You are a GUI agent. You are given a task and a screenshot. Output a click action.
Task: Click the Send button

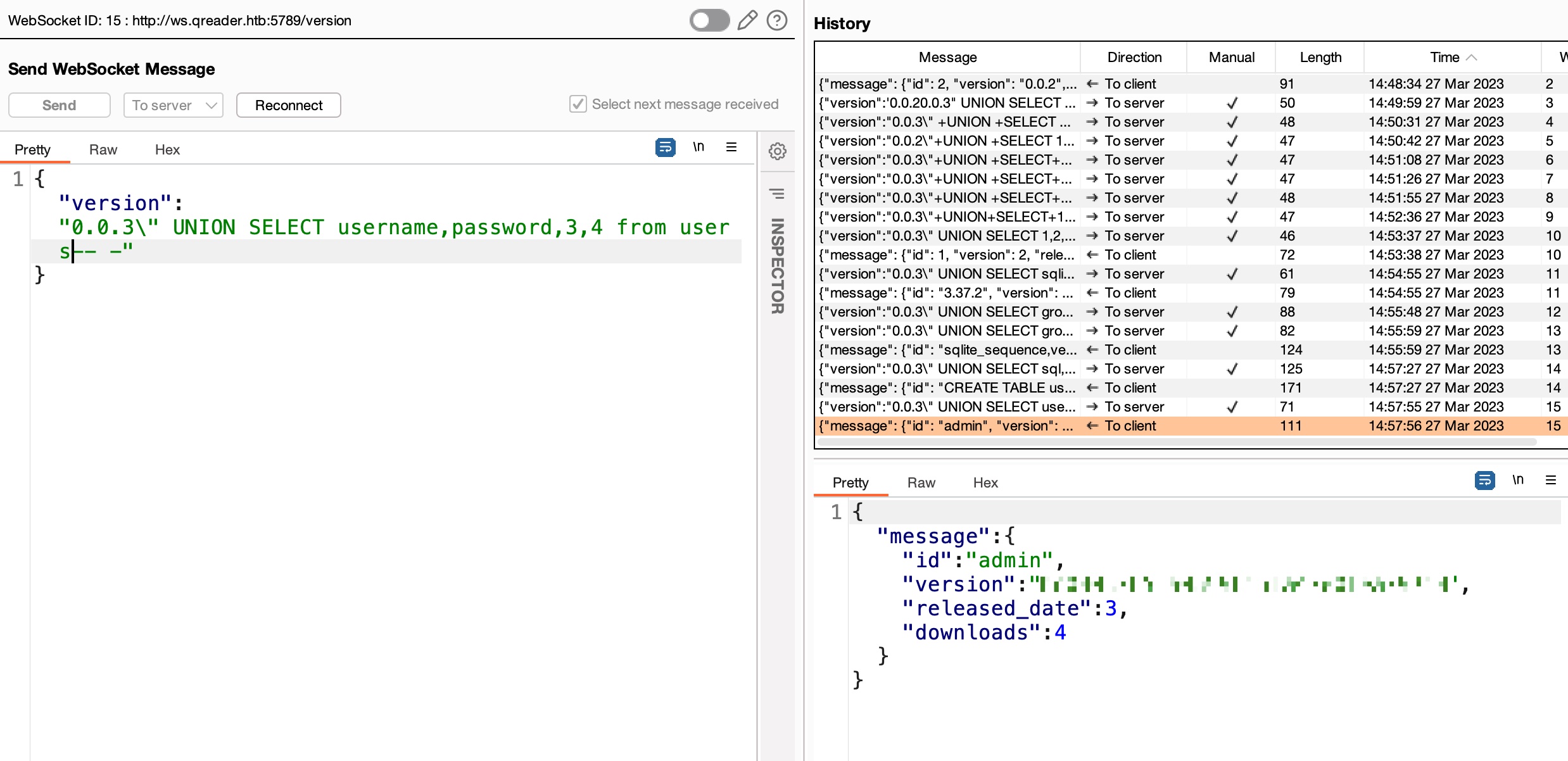click(x=60, y=105)
